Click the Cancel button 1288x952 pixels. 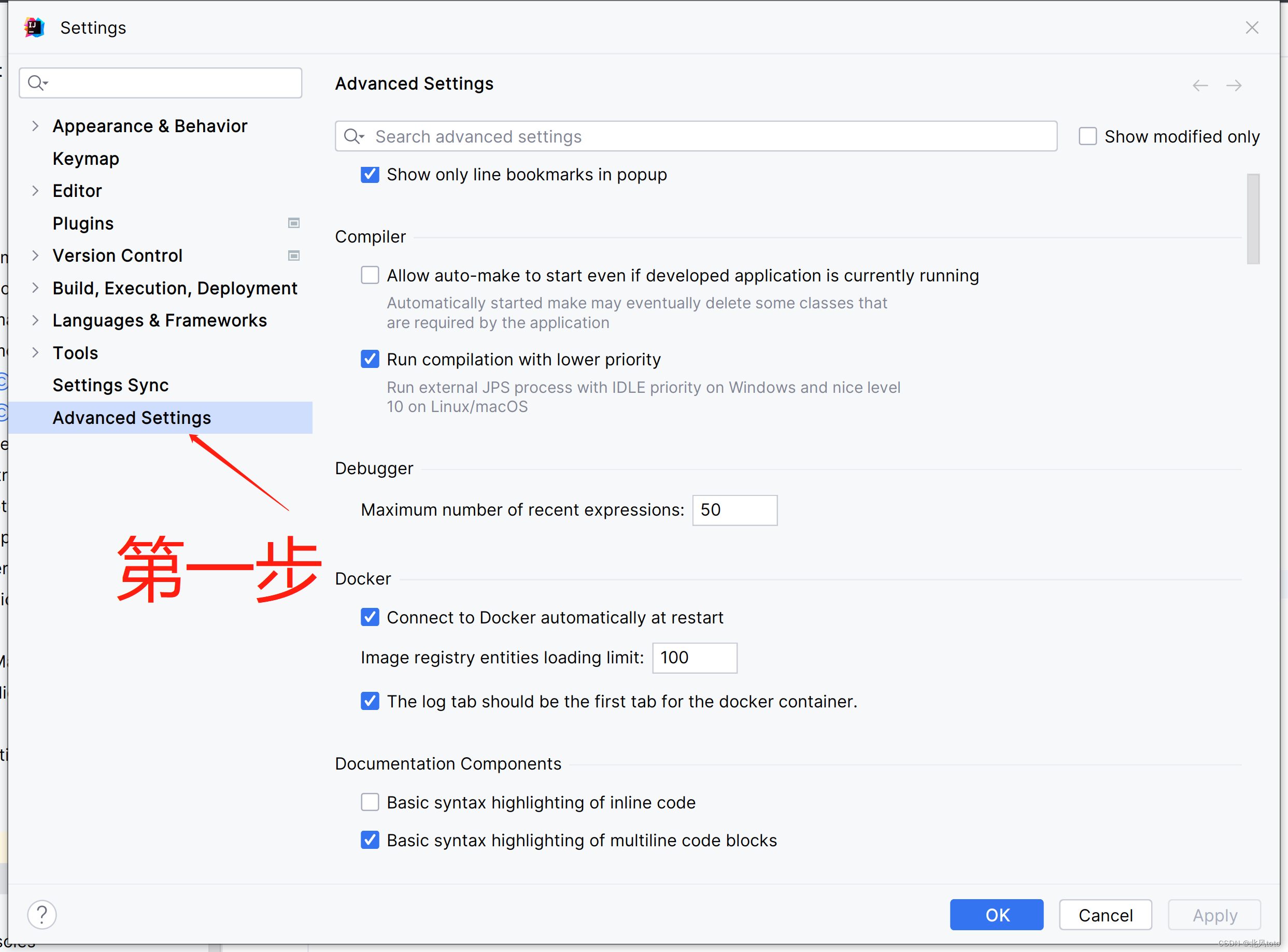pos(1106,915)
